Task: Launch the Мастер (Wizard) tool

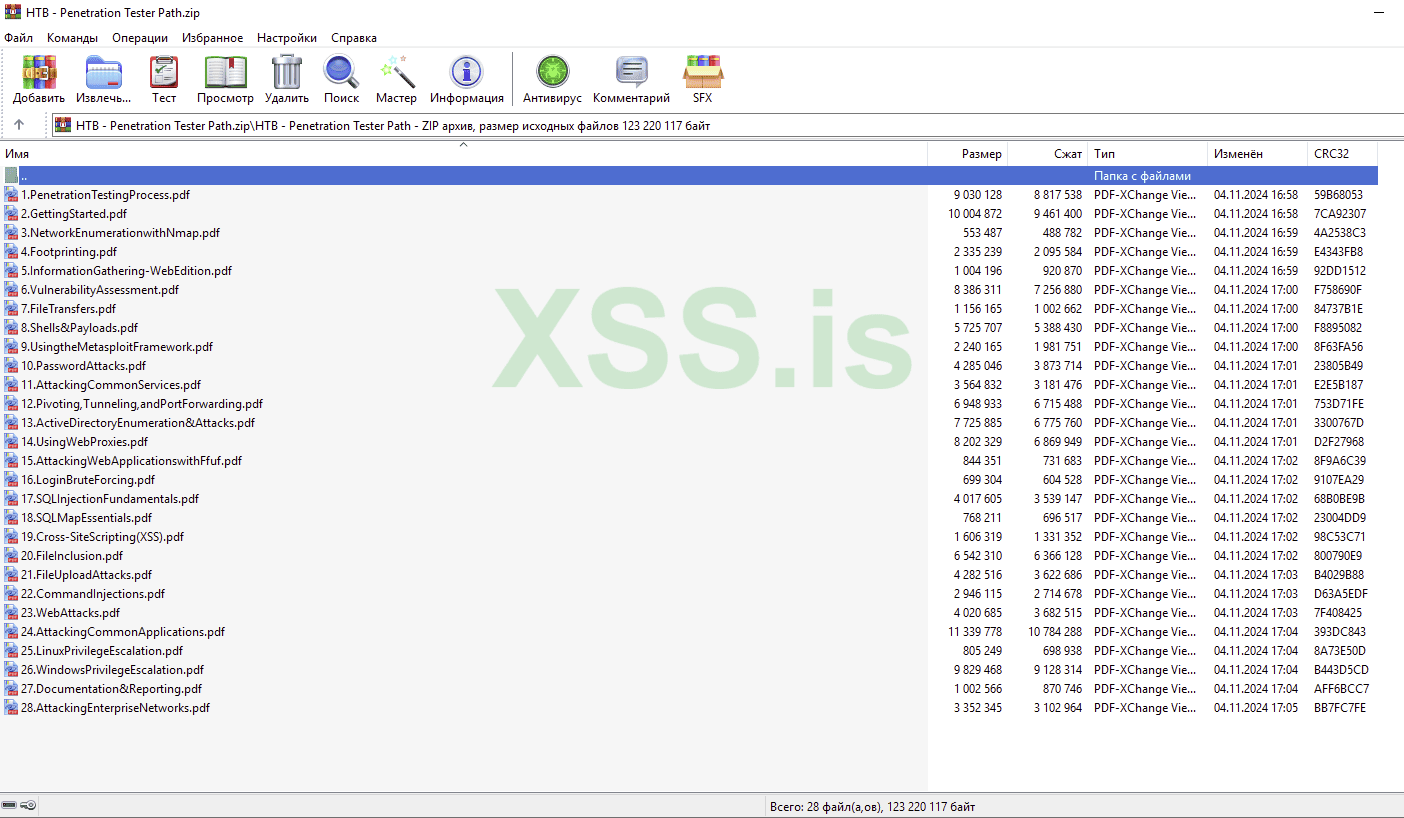Action: click(x=397, y=72)
